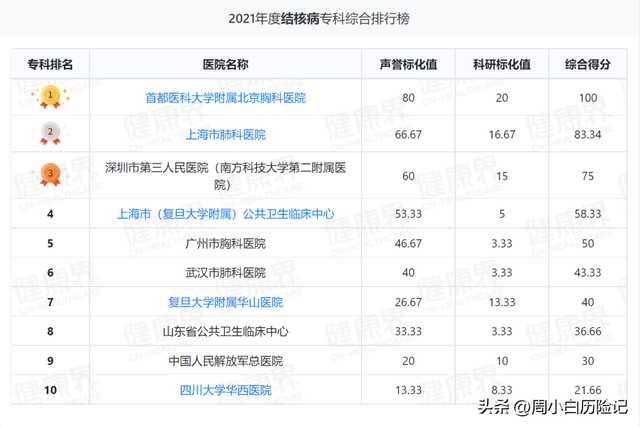Click the overall score 50 cell
The image size is (640, 427).
tap(588, 243)
